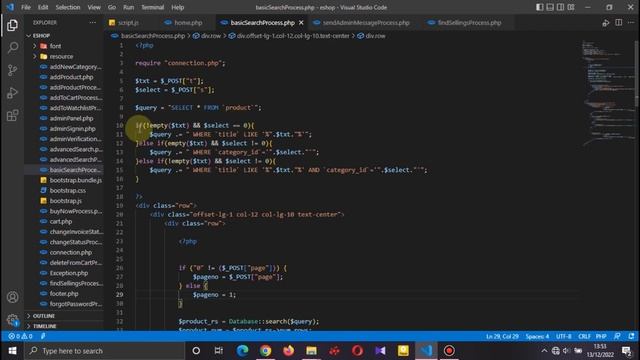Open Google Chrome from taskbar
The height and width of the screenshot is (360, 640).
click(x=265, y=351)
